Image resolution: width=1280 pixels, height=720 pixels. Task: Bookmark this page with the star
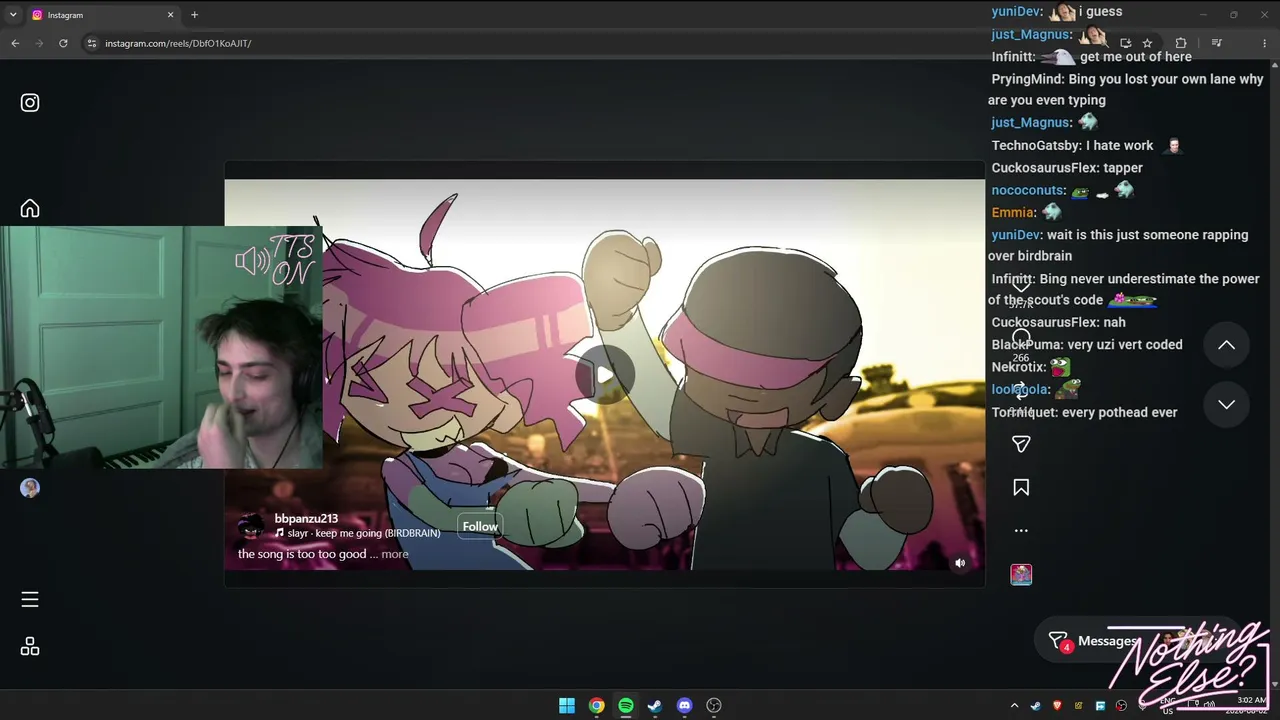[1147, 43]
